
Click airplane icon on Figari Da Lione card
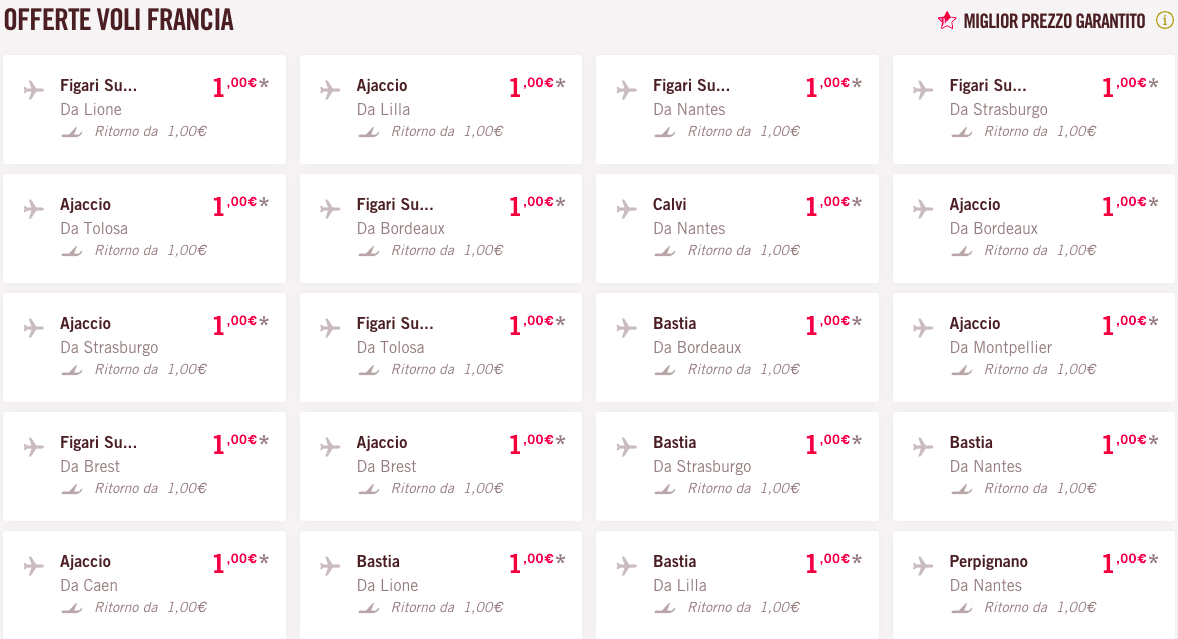33,90
